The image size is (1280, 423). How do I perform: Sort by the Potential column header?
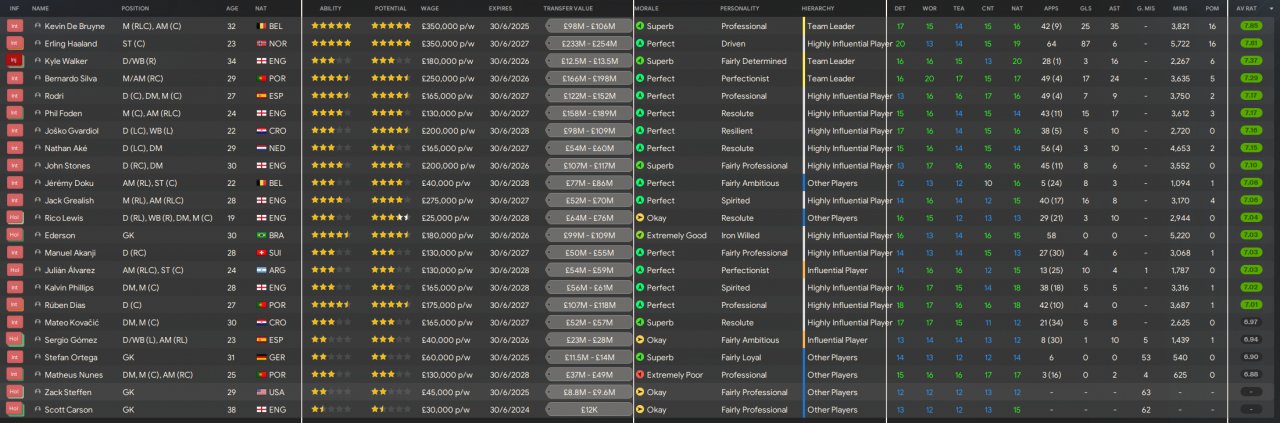[x=391, y=8]
